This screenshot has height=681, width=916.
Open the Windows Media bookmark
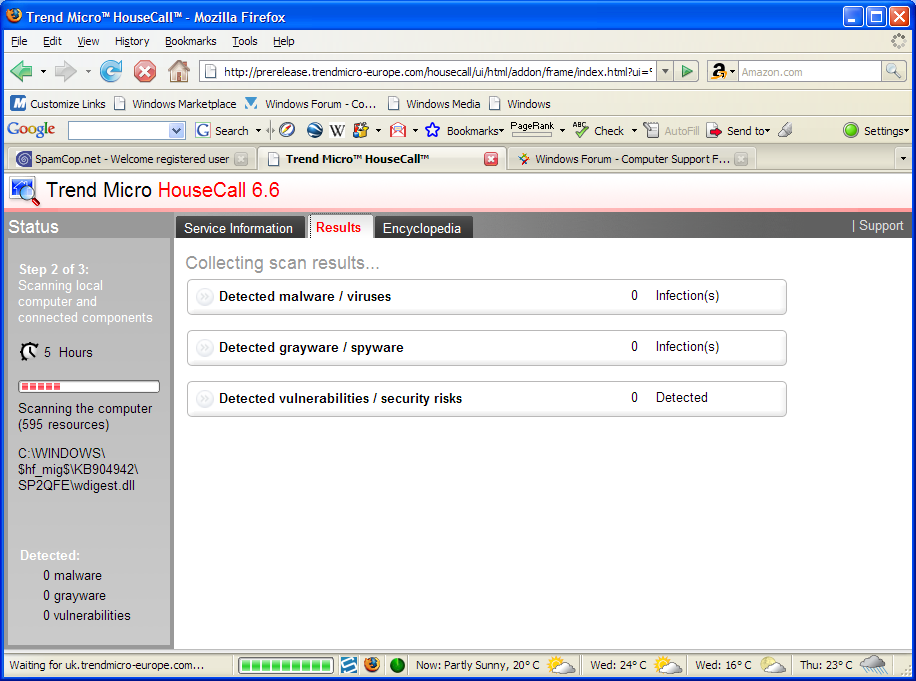[x=434, y=103]
